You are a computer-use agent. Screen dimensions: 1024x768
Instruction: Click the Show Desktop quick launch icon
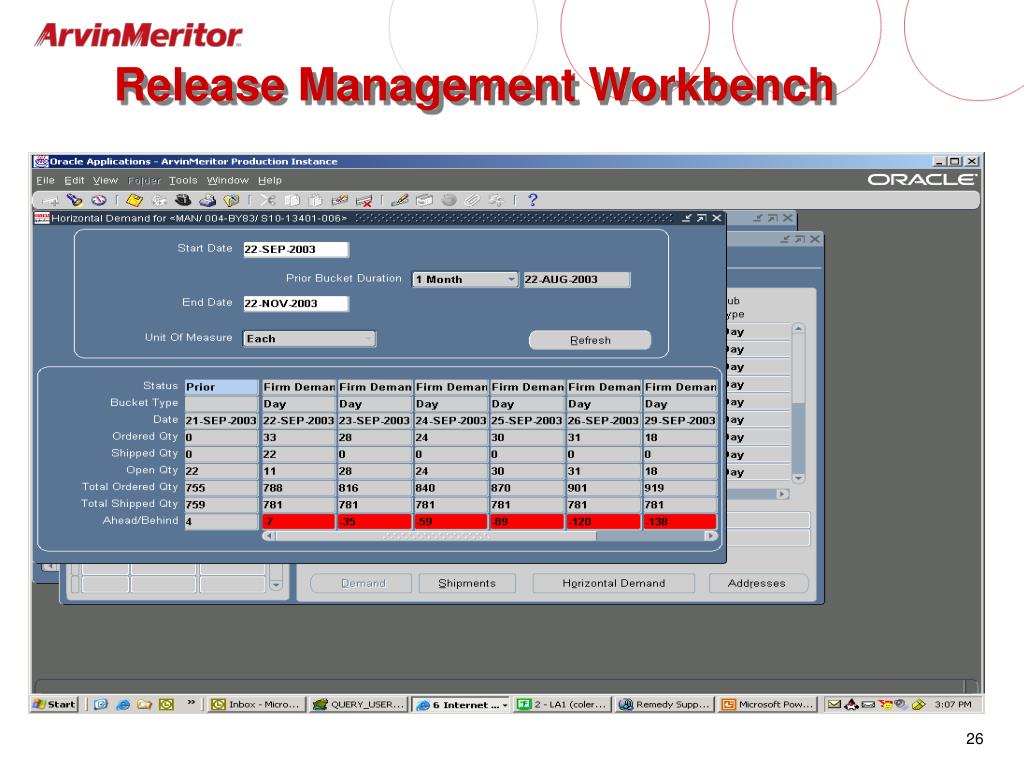[x=101, y=704]
